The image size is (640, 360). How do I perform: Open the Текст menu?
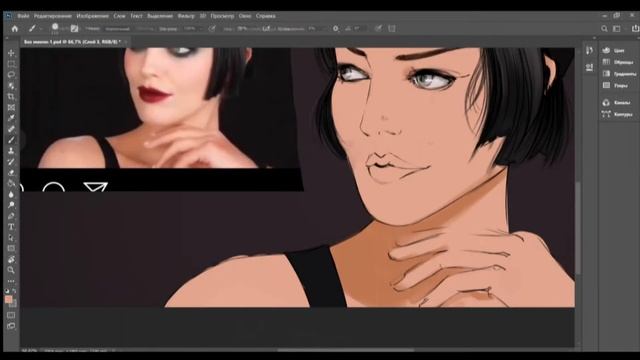click(136, 16)
